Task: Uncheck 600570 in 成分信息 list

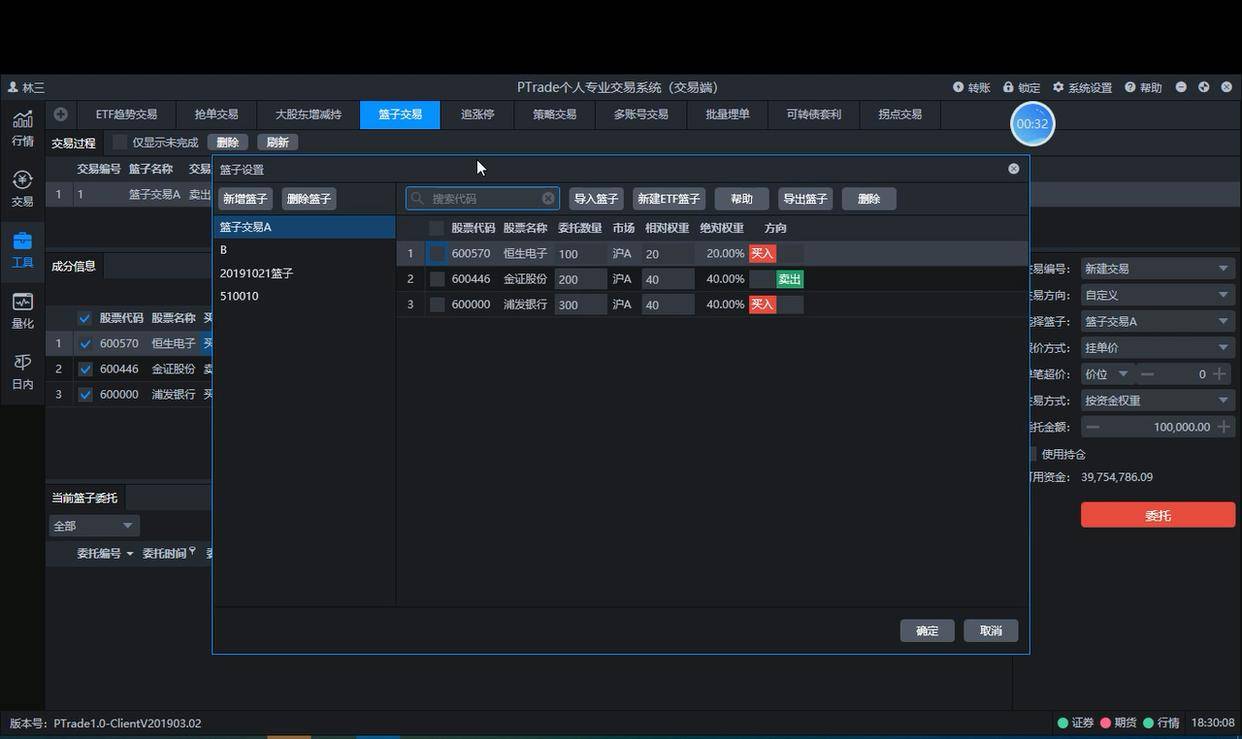Action: (x=85, y=343)
